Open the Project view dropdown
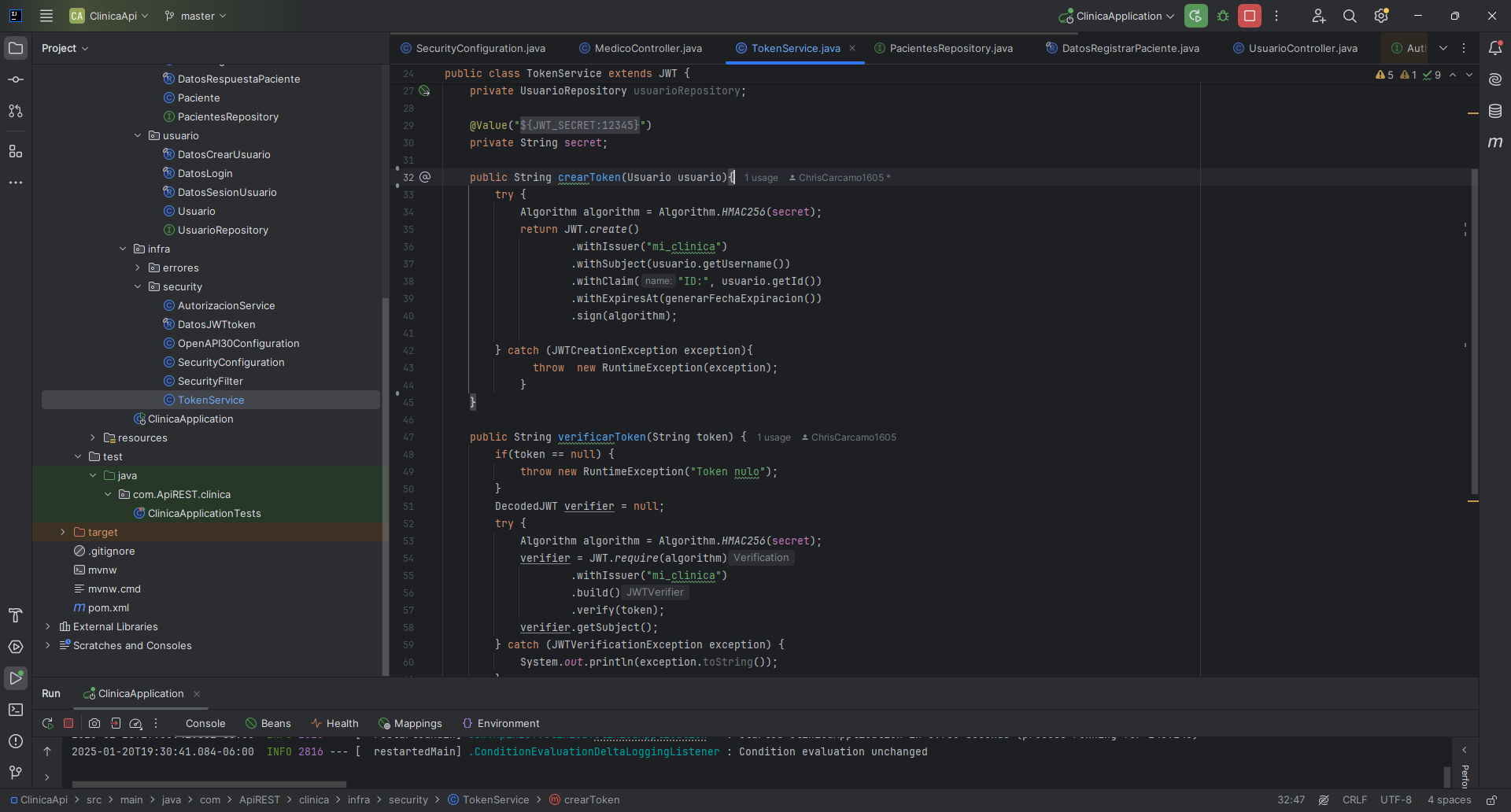1511x812 pixels. point(65,48)
